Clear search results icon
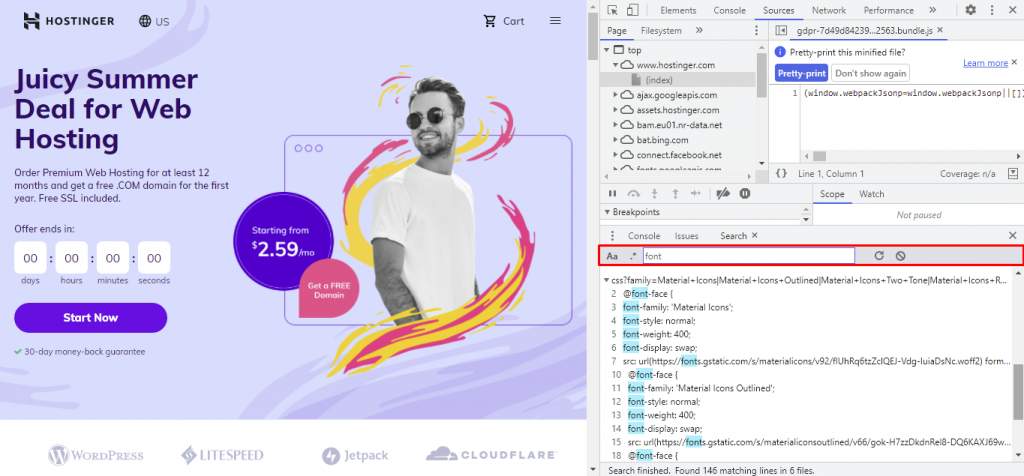1024x476 pixels. [901, 256]
